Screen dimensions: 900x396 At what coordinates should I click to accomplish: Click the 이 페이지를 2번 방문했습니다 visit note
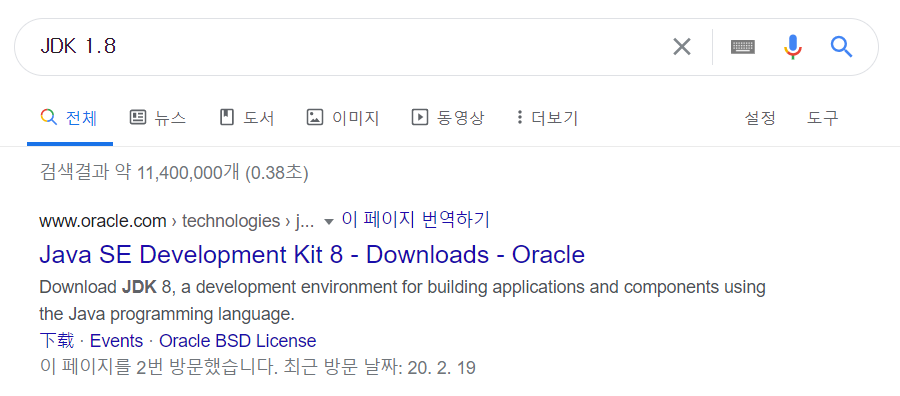[257, 367]
